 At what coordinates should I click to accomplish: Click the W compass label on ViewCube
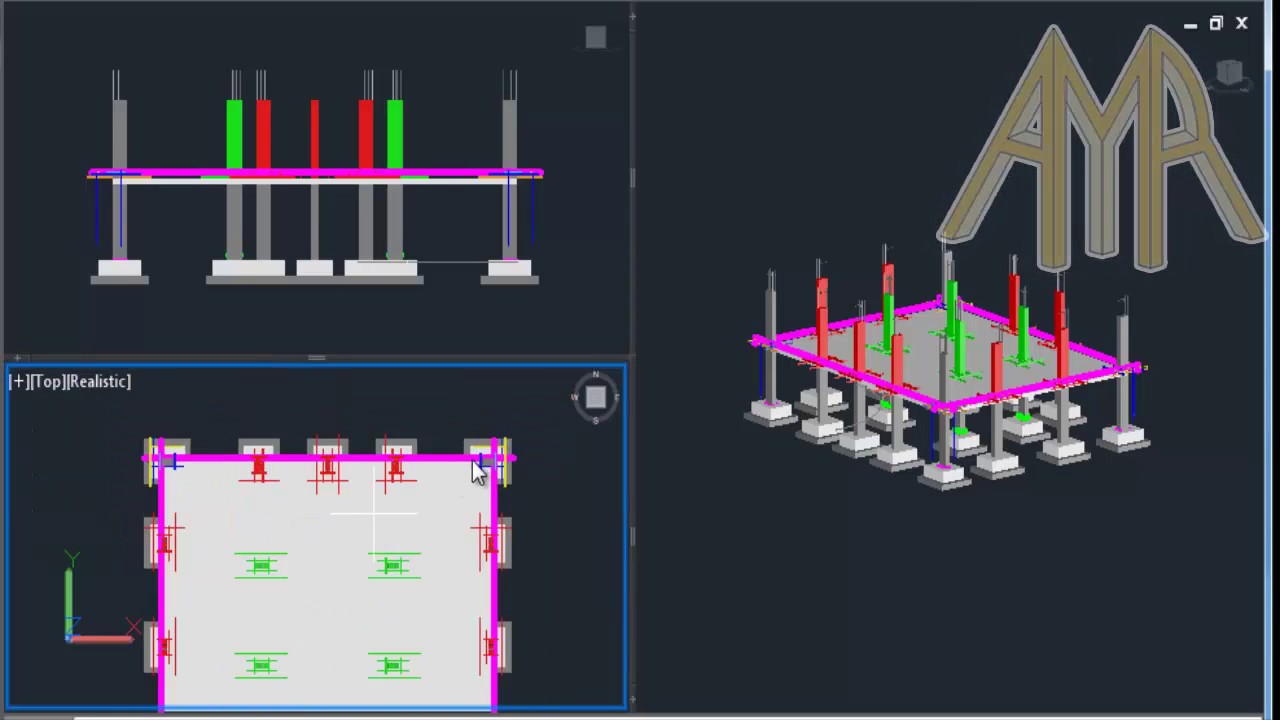click(x=574, y=397)
